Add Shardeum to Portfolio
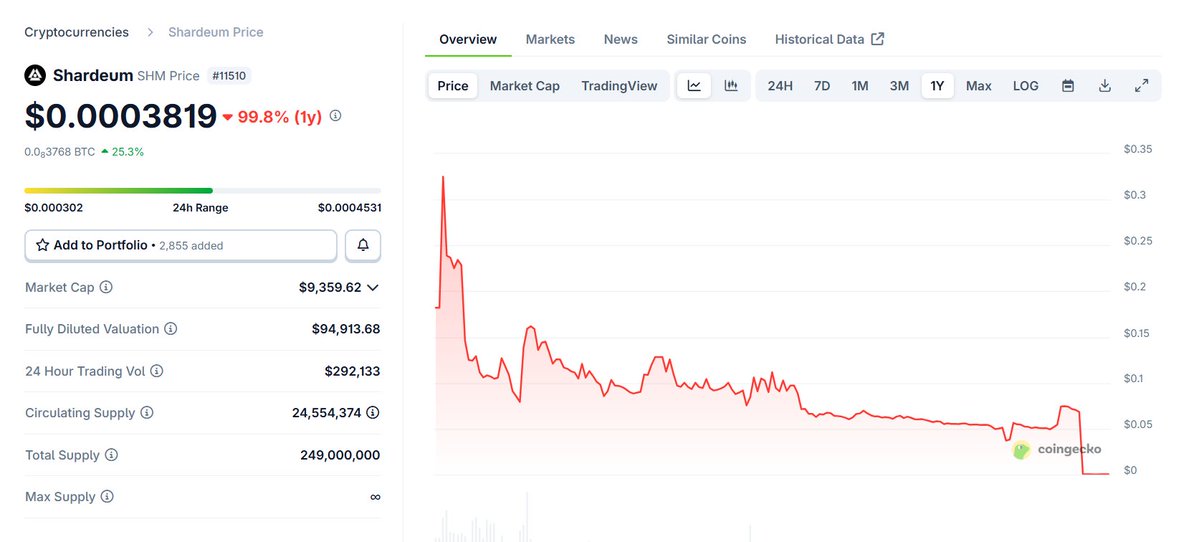This screenshot has width=1199, height=542. 180,245
